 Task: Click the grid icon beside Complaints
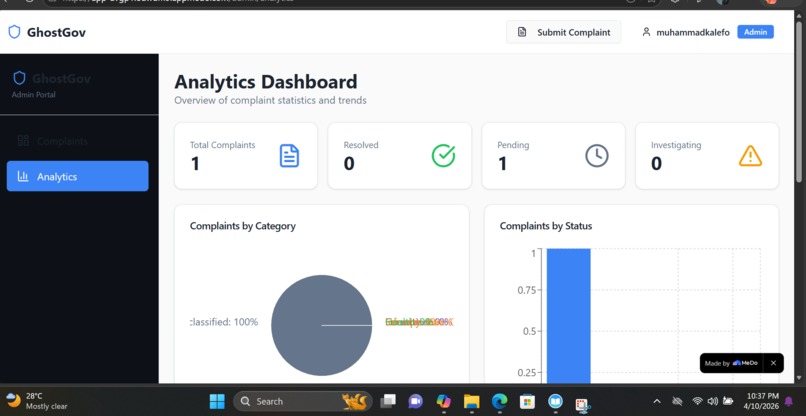point(23,141)
